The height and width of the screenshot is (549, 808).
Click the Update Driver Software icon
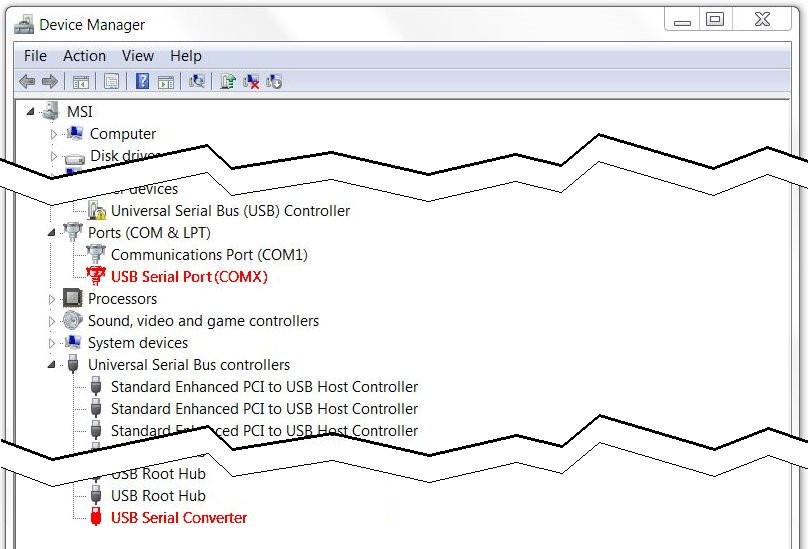pyautogui.click(x=228, y=82)
